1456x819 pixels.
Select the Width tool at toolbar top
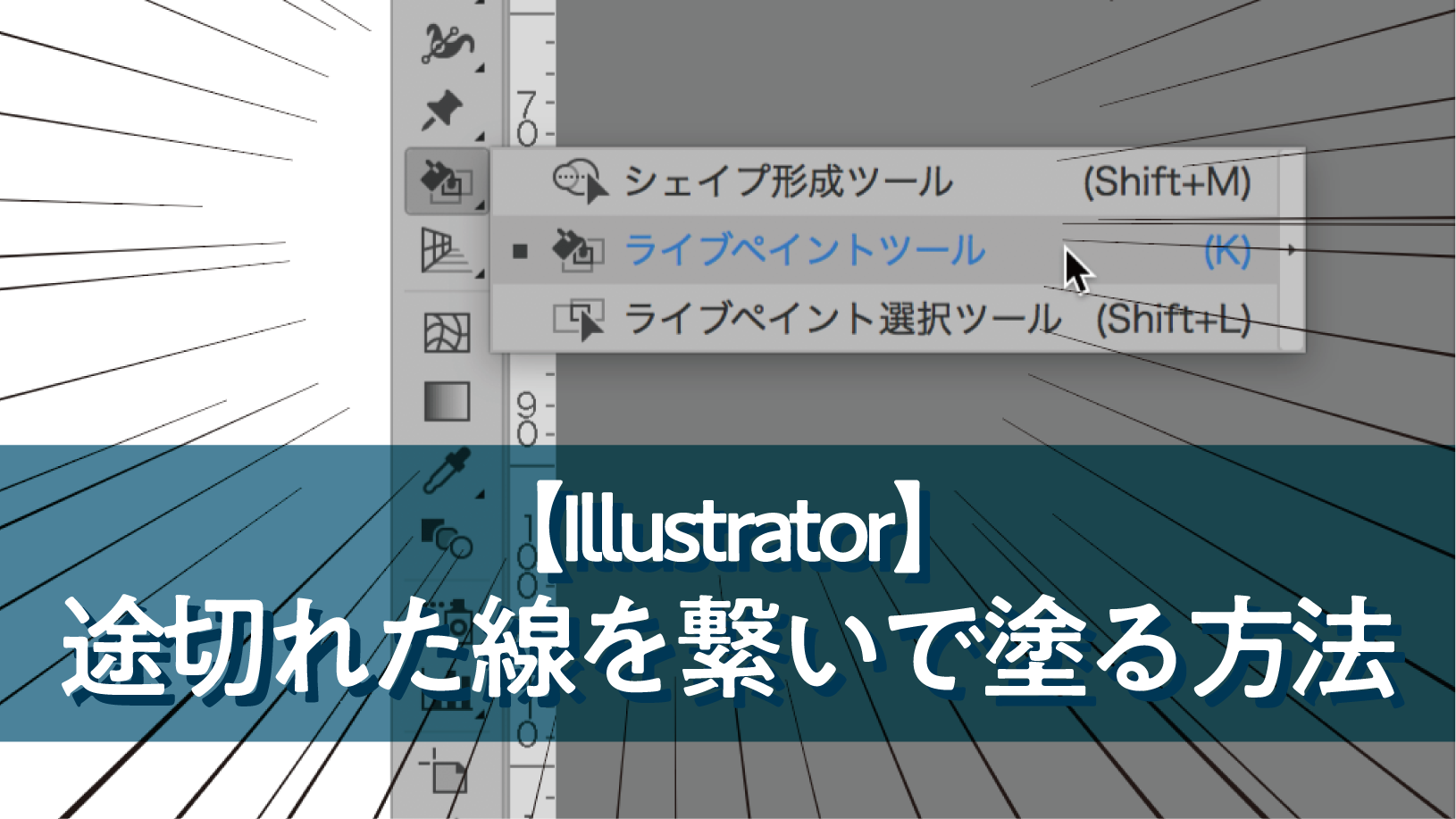(448, 44)
